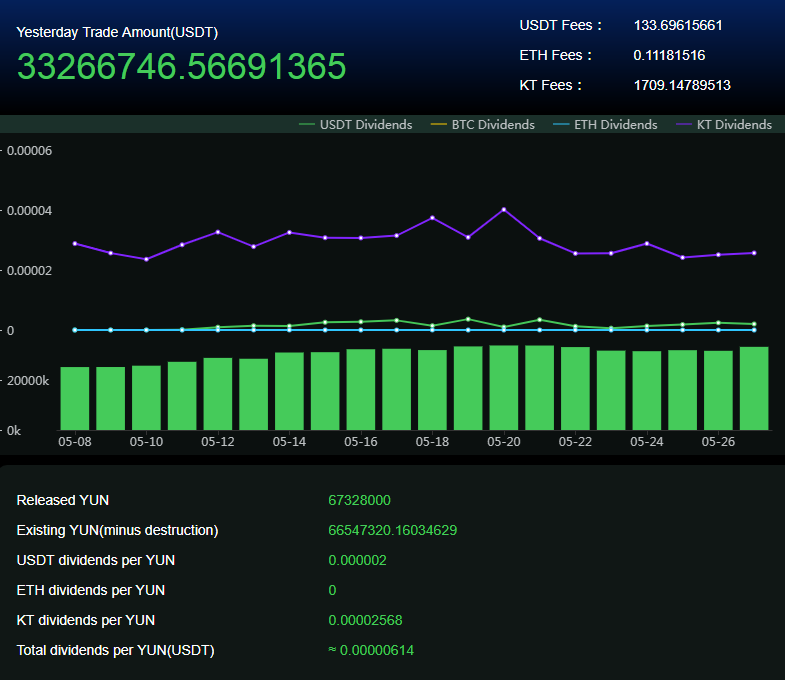This screenshot has width=785, height=680.
Task: Click the KT Dividends point on 05-24
Action: pyautogui.click(x=647, y=243)
